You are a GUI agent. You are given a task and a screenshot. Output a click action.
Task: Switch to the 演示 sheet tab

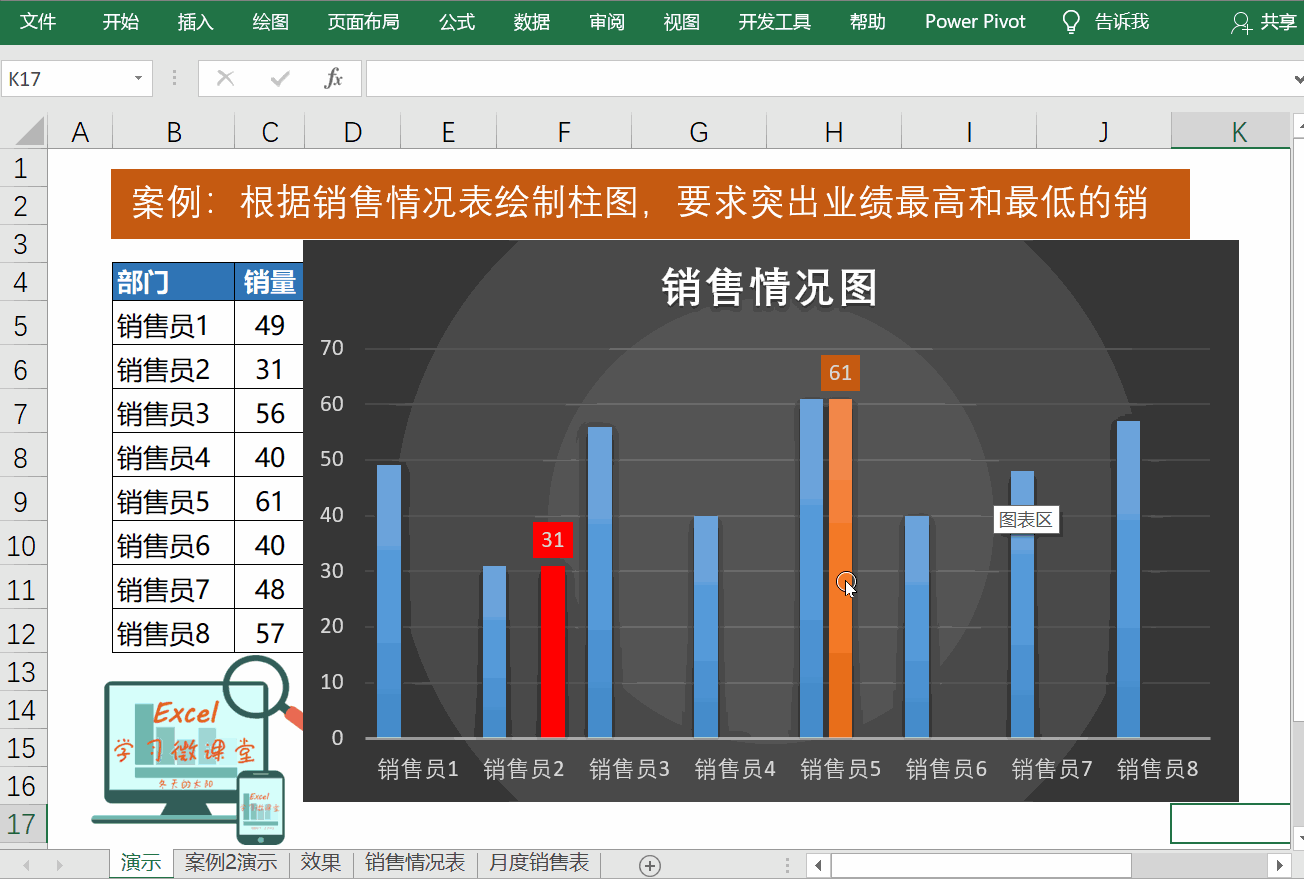click(141, 863)
